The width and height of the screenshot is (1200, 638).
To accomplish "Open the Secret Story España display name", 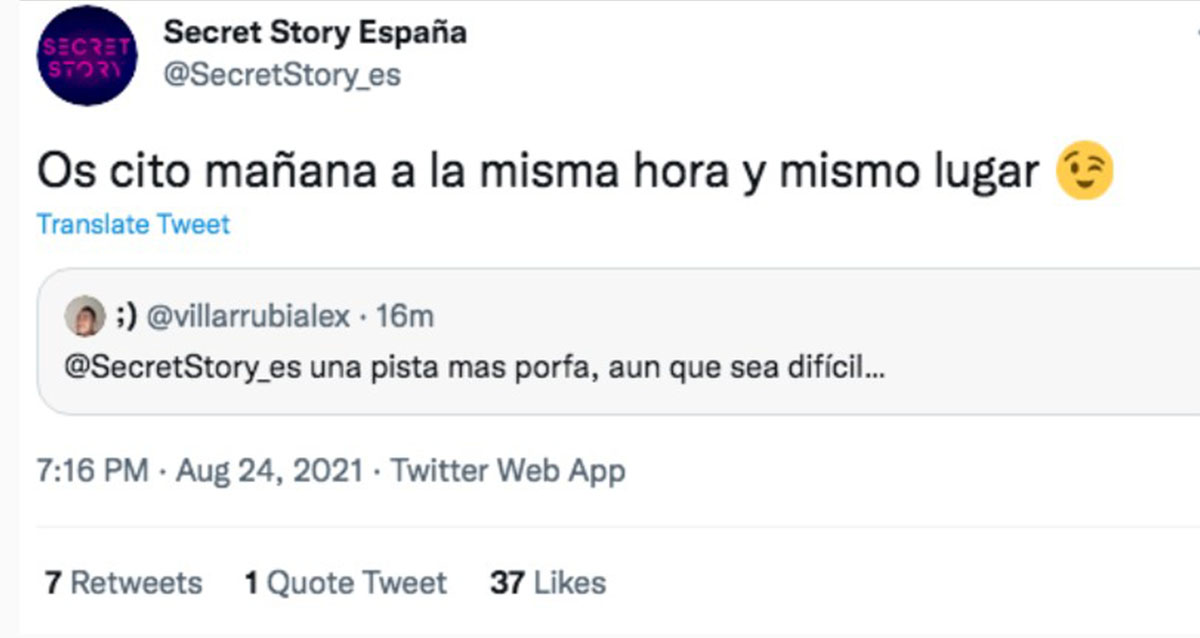I will tap(315, 33).
